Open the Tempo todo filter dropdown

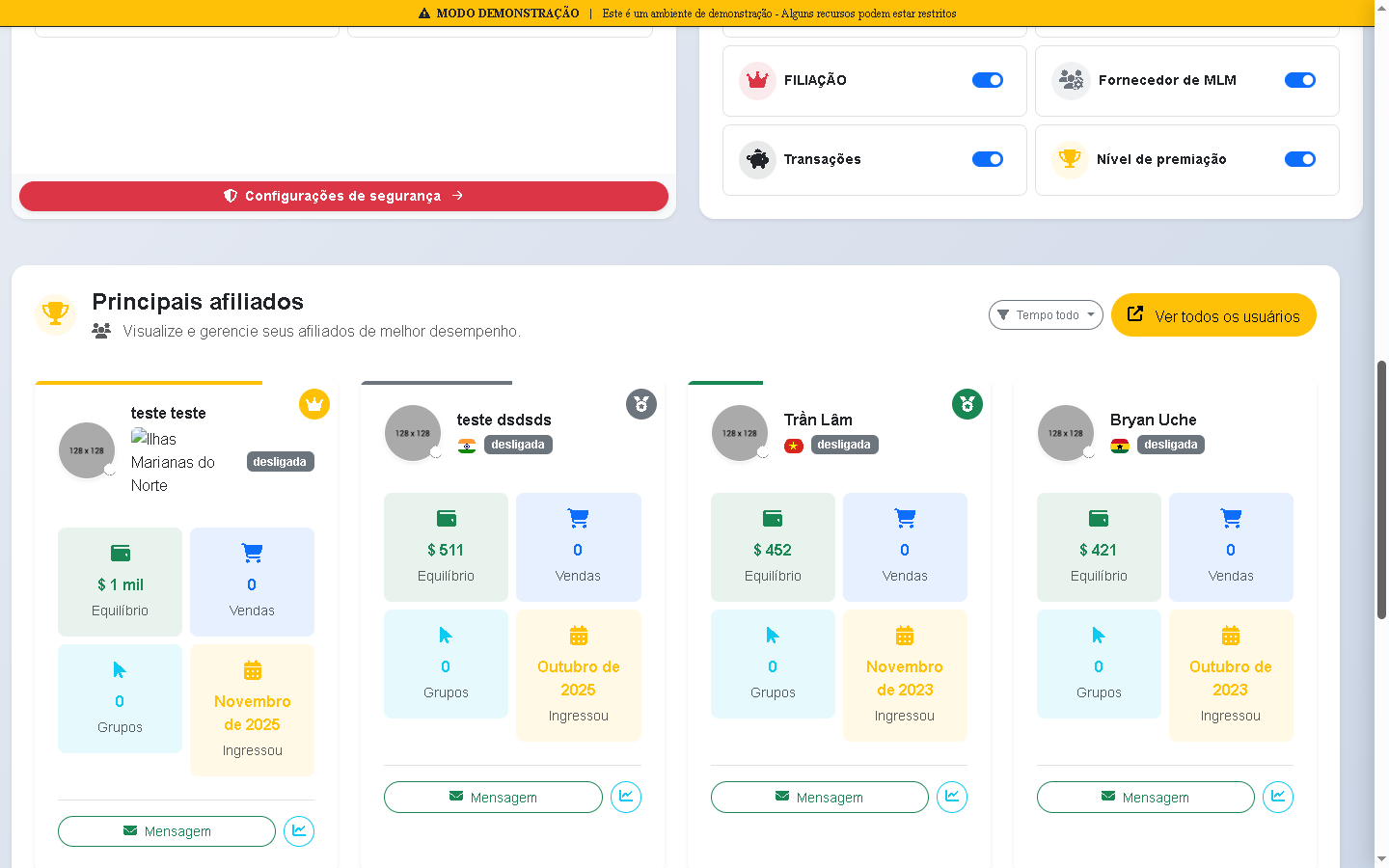[x=1046, y=315]
